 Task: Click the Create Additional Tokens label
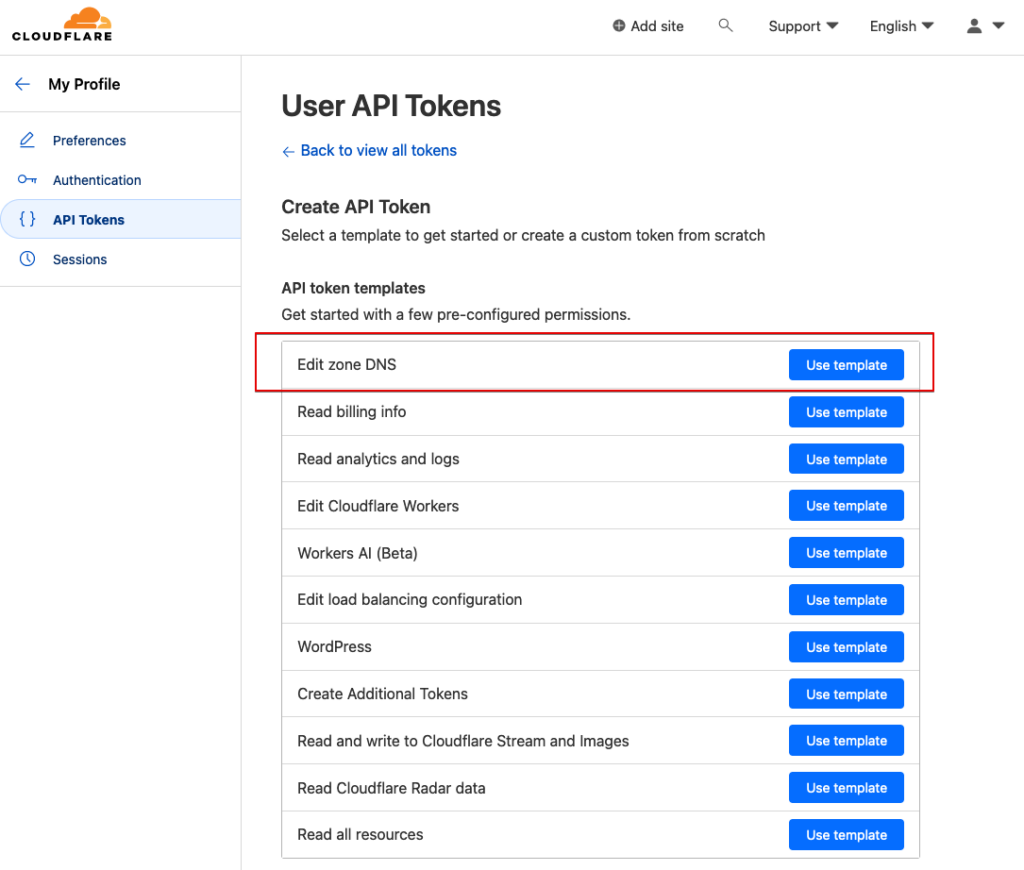(x=383, y=694)
